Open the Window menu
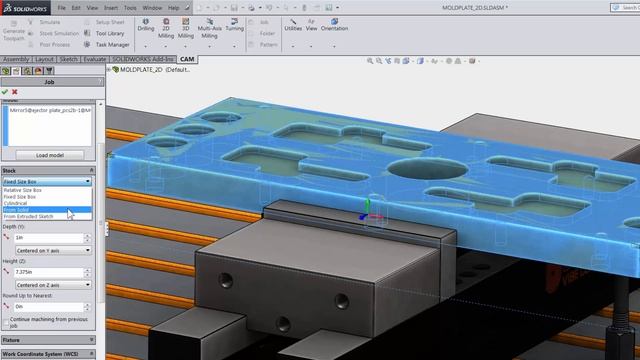This screenshot has width=640, height=360. (152, 8)
